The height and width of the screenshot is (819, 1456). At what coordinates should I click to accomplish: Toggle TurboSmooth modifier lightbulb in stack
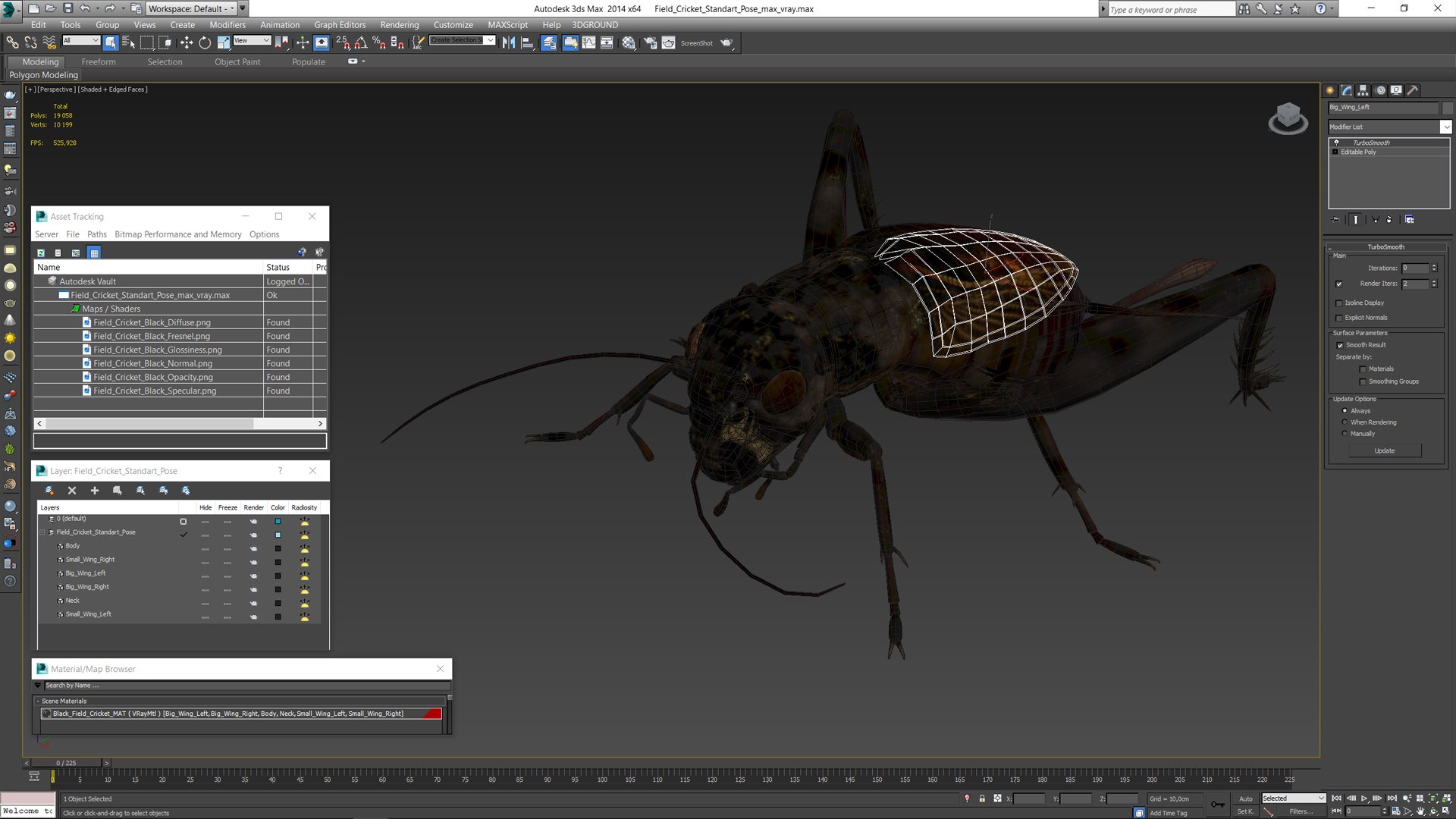[1336, 143]
